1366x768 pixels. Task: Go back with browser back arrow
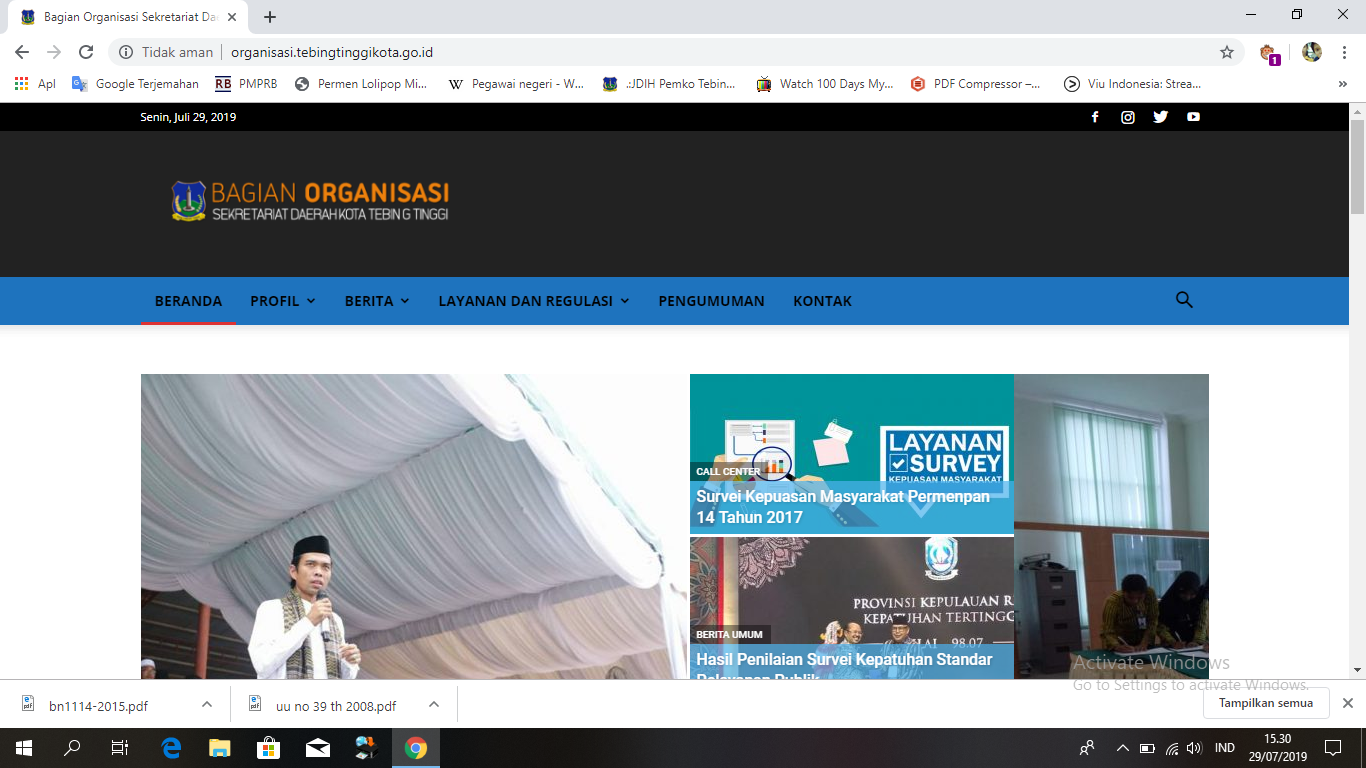pyautogui.click(x=22, y=52)
